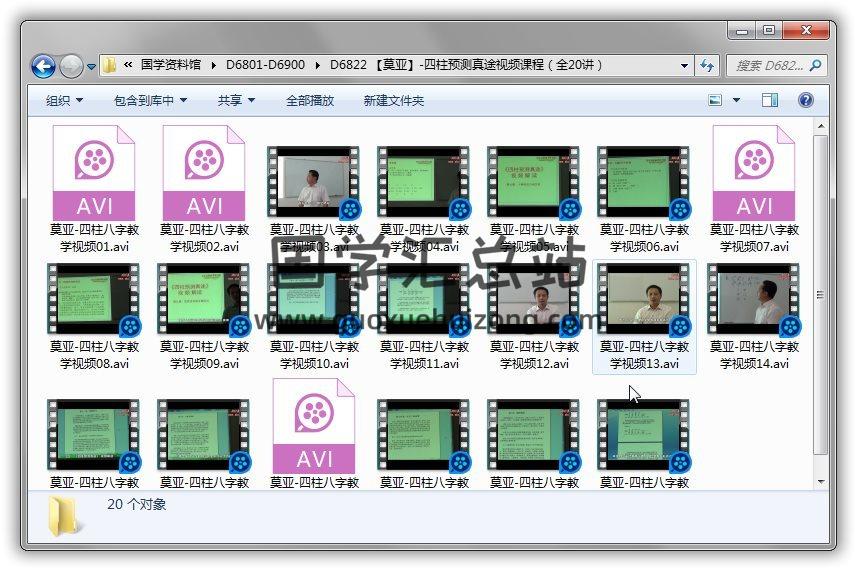
Task: Select AVI file icon 视频01.avi
Action: [x=93, y=171]
